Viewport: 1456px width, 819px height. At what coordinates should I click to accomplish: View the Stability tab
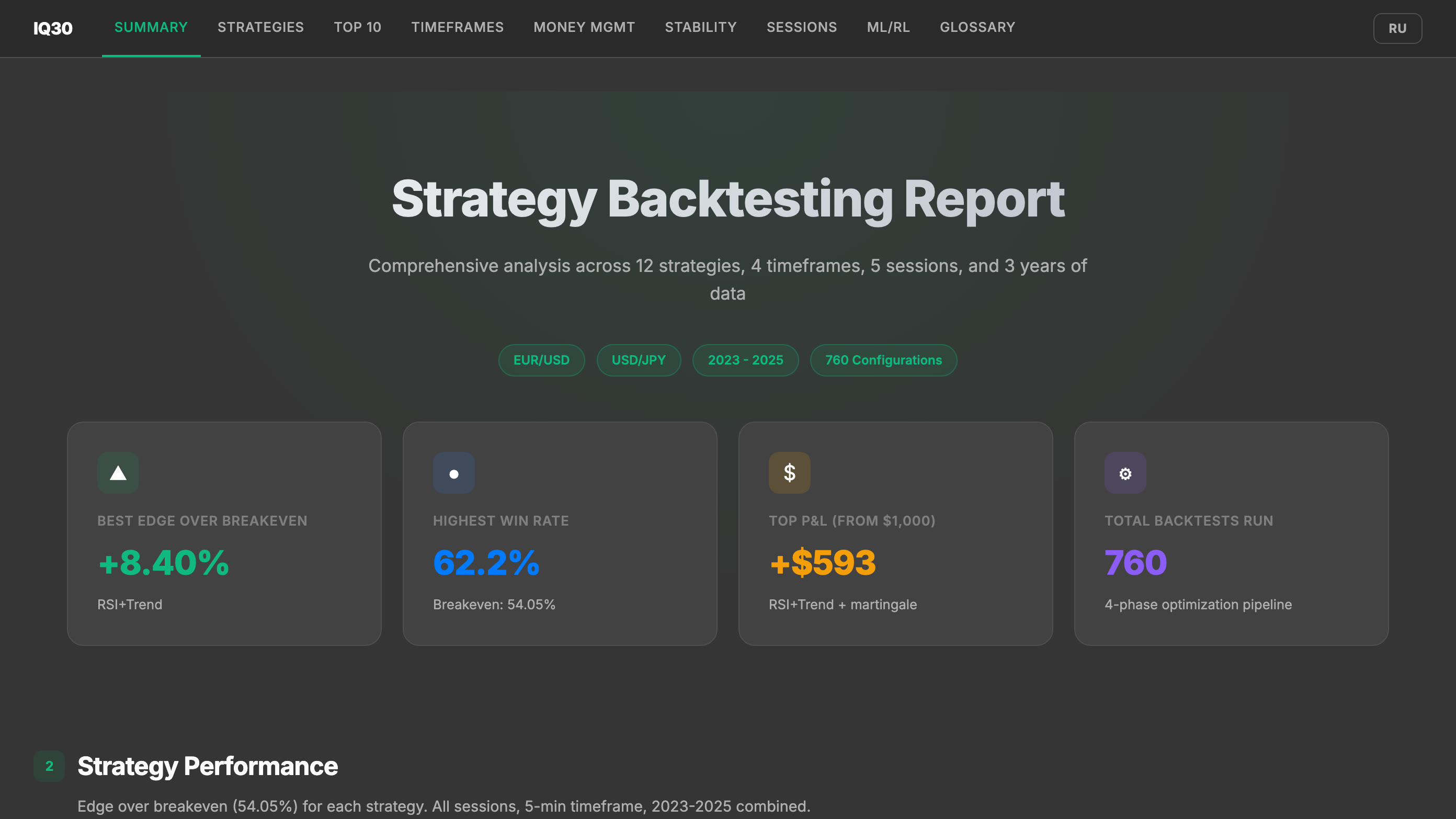tap(700, 27)
